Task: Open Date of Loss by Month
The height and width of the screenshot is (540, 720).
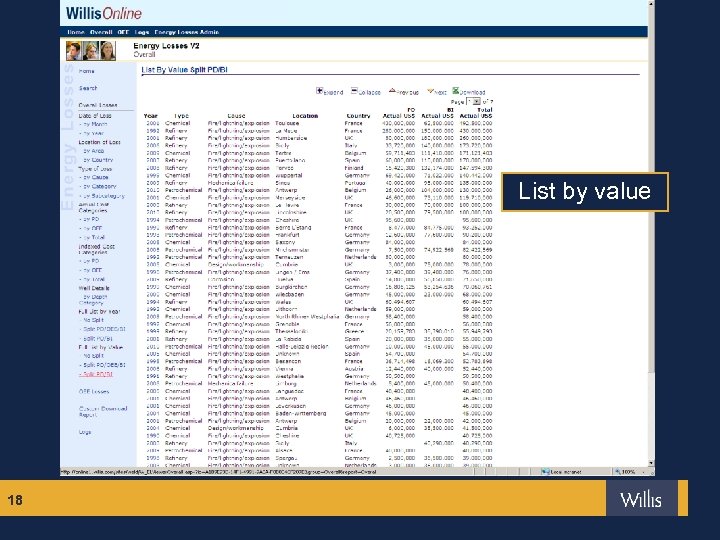Action: [94, 124]
